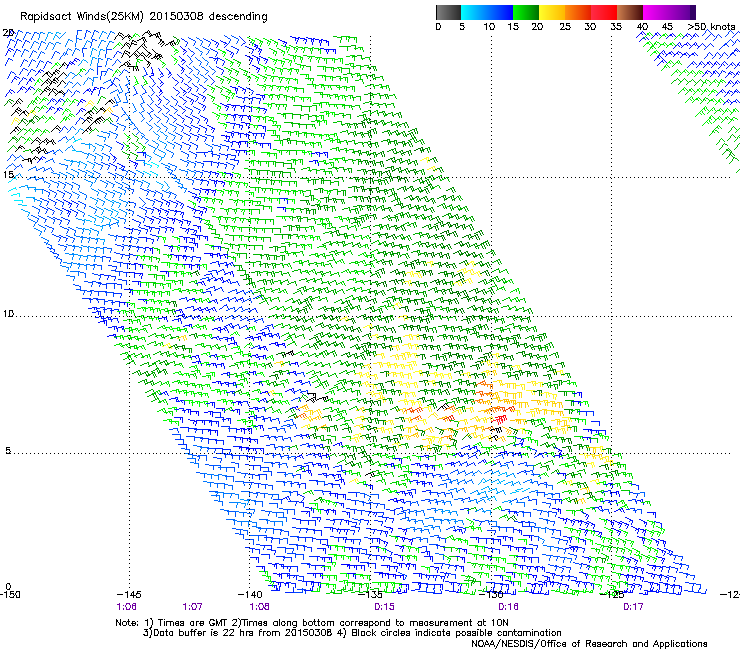This screenshot has width=740, height=650.
Task: Click the orange 25-30 knots legend swatch
Action: coord(578,12)
